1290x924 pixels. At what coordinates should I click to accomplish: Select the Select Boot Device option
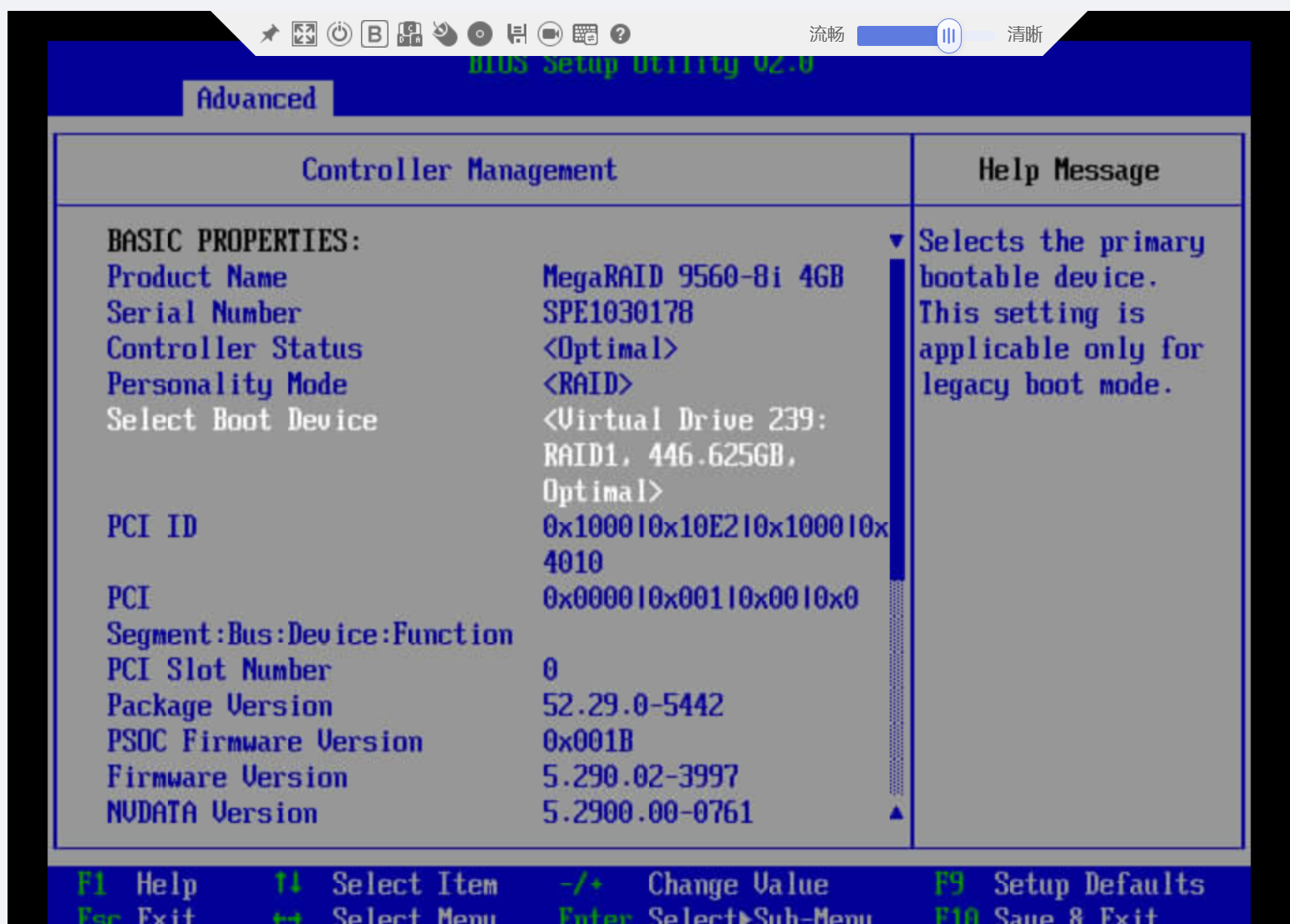242,419
